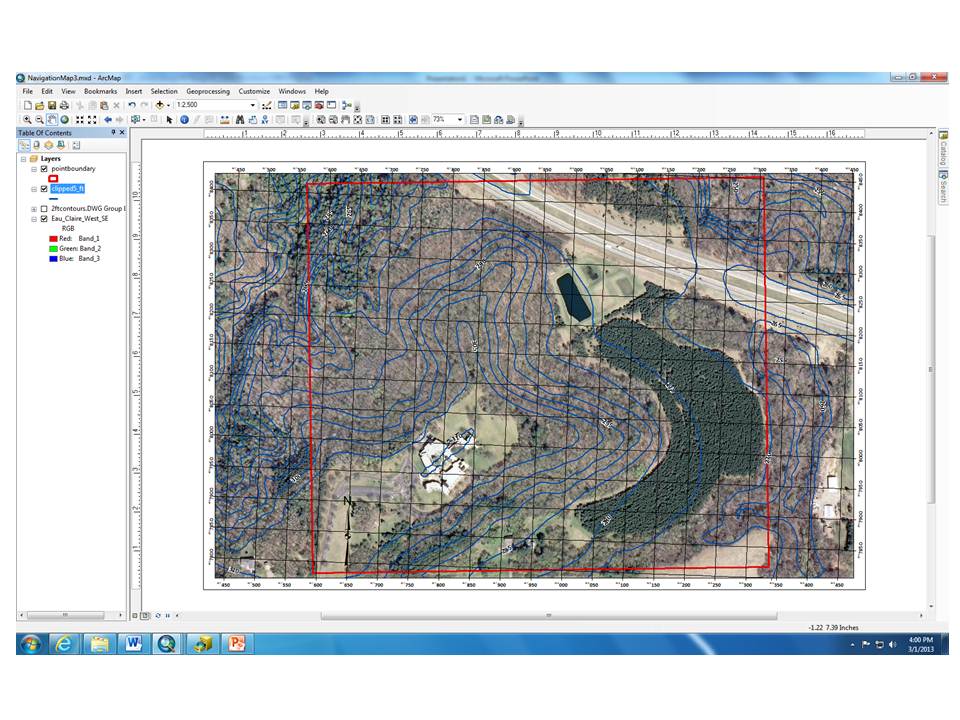Expand the 2ftcontours.DWG Group Layer
960x720 pixels.
point(34,208)
